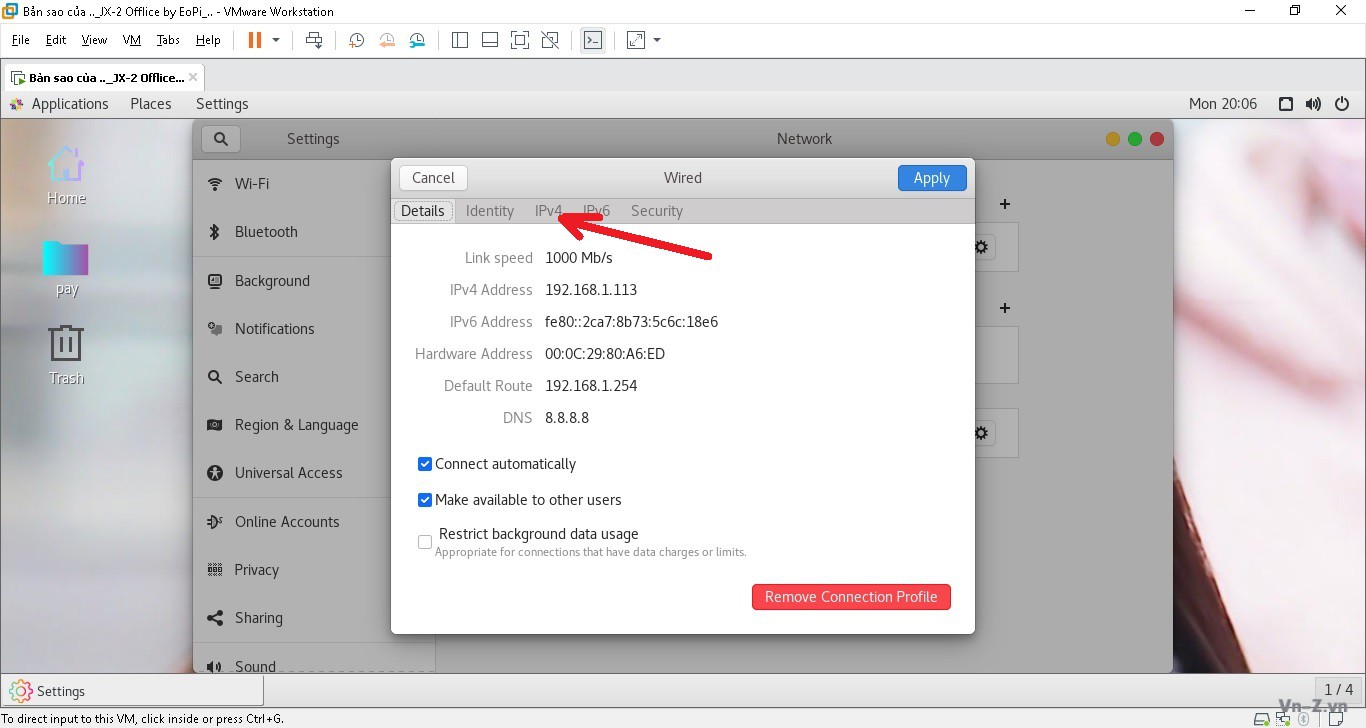Enable Restrict background data usage
1366x728 pixels.
425,542
